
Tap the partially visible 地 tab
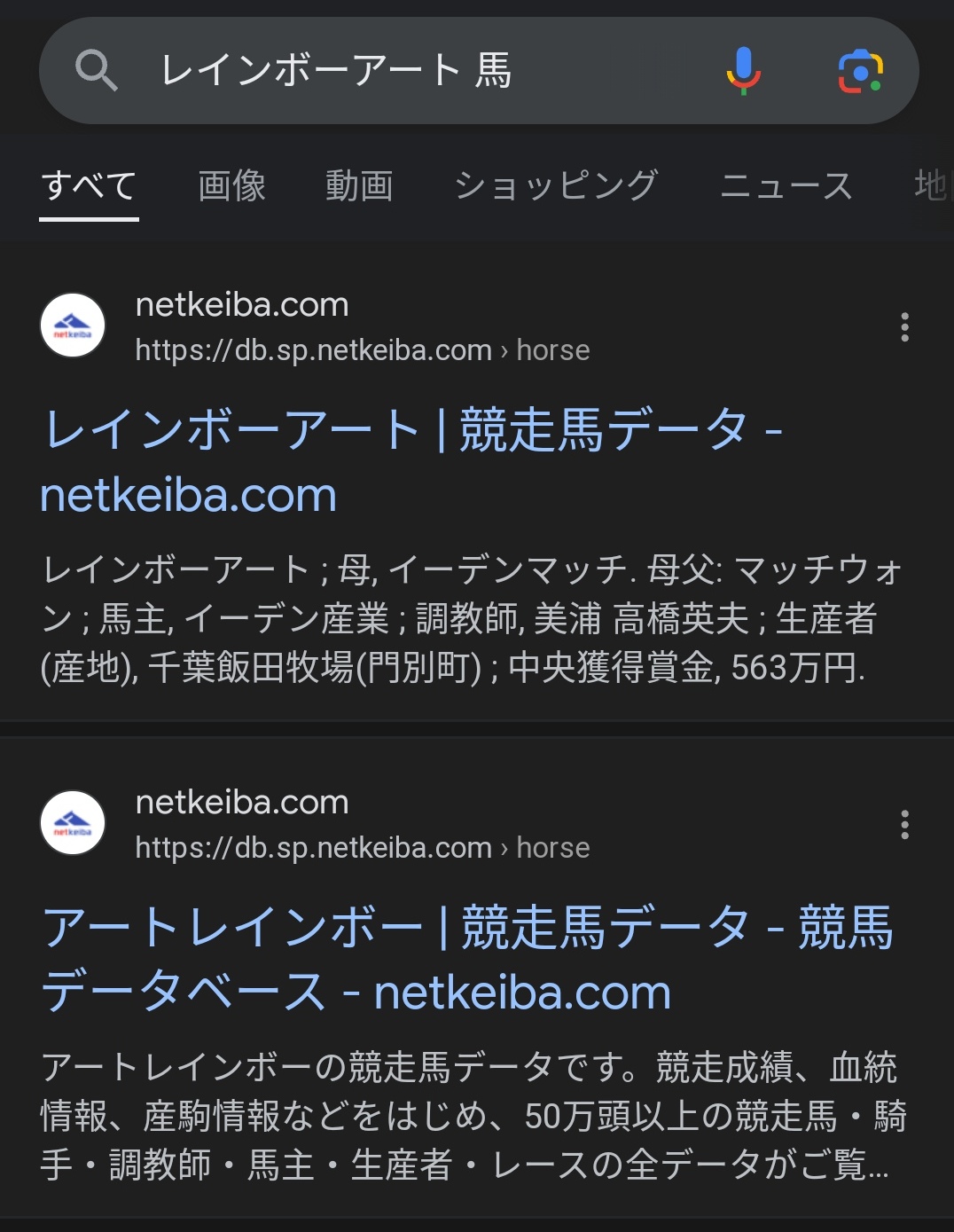tap(931, 186)
